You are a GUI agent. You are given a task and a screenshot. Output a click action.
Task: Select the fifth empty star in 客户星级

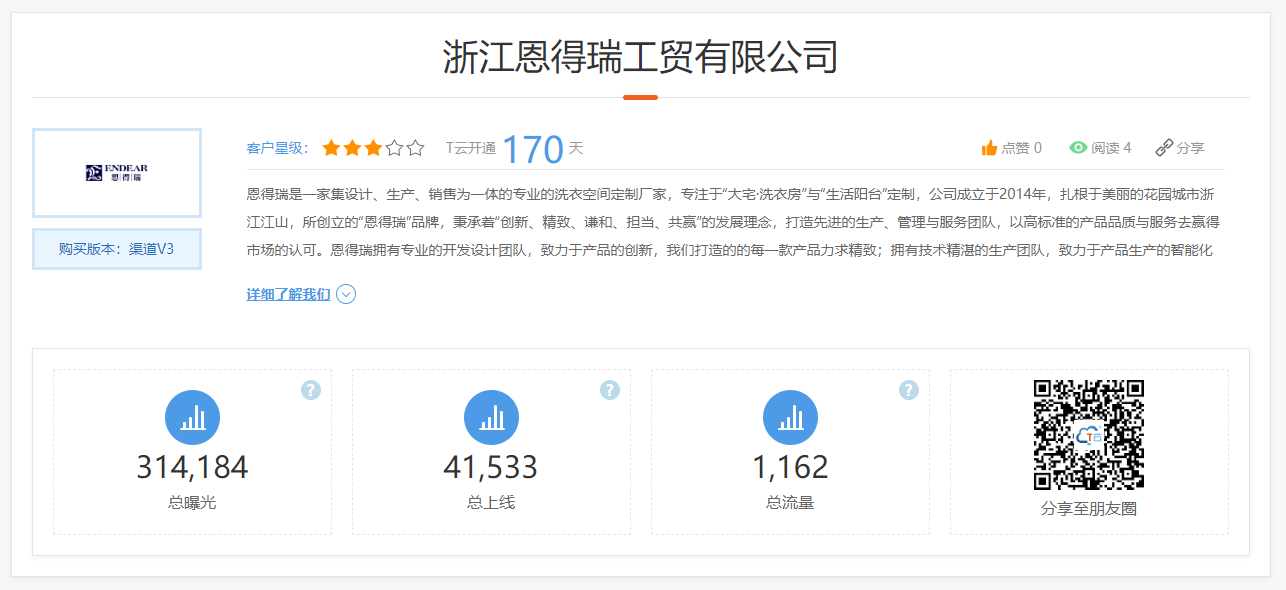pos(416,148)
